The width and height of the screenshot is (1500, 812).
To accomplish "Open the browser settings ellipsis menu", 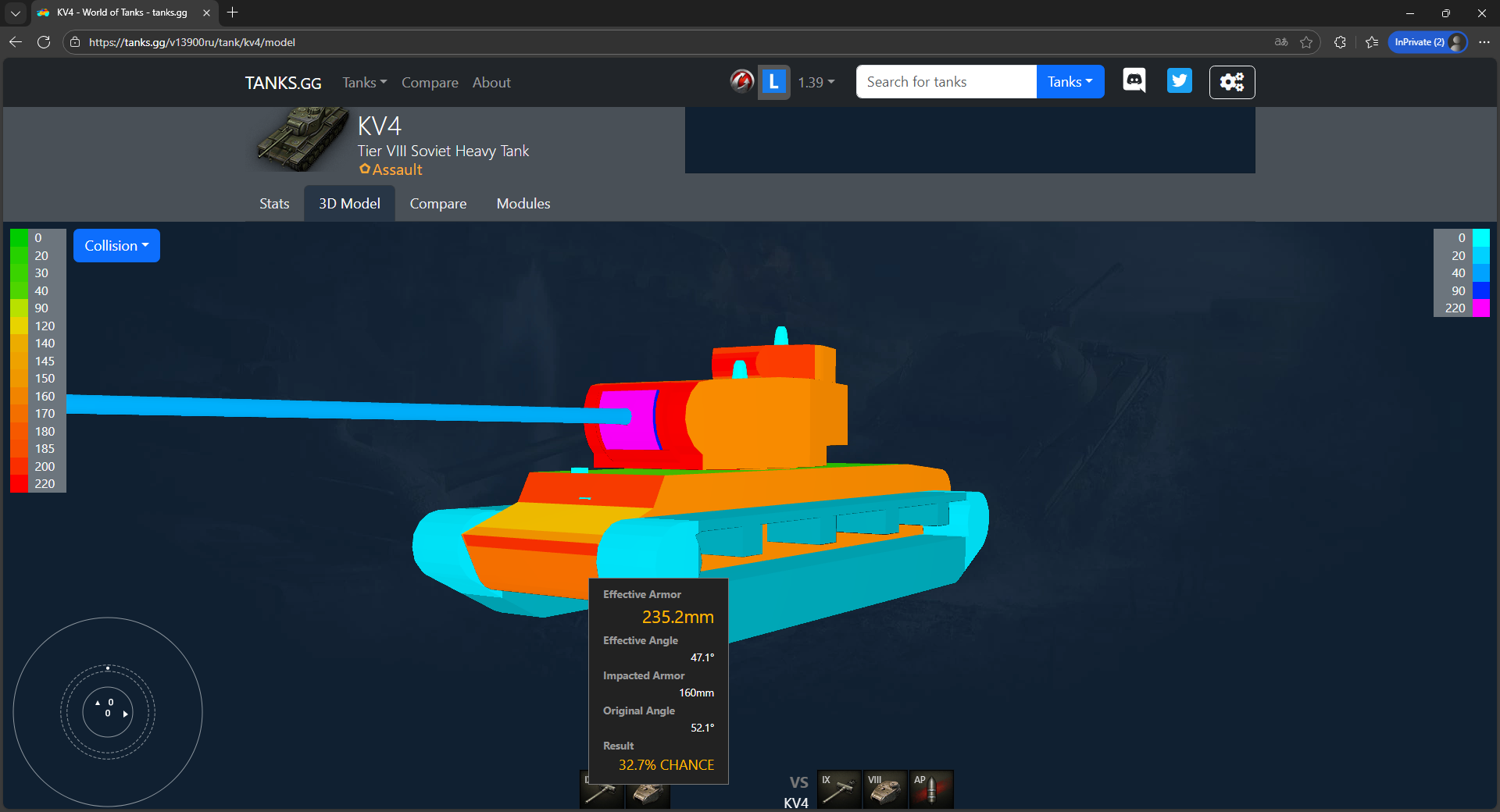I will (1484, 42).
